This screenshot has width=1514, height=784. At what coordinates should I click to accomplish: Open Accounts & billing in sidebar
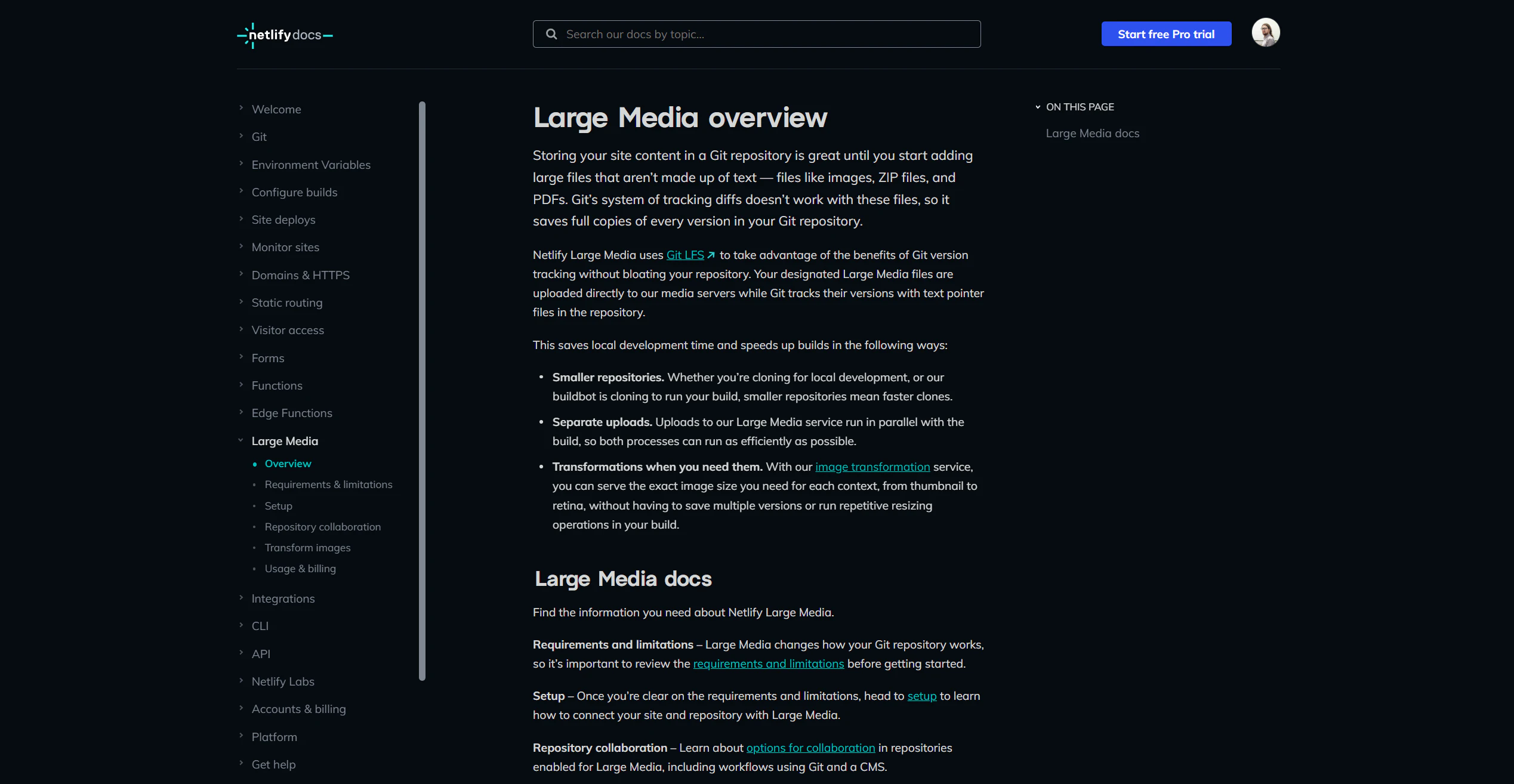tap(298, 709)
